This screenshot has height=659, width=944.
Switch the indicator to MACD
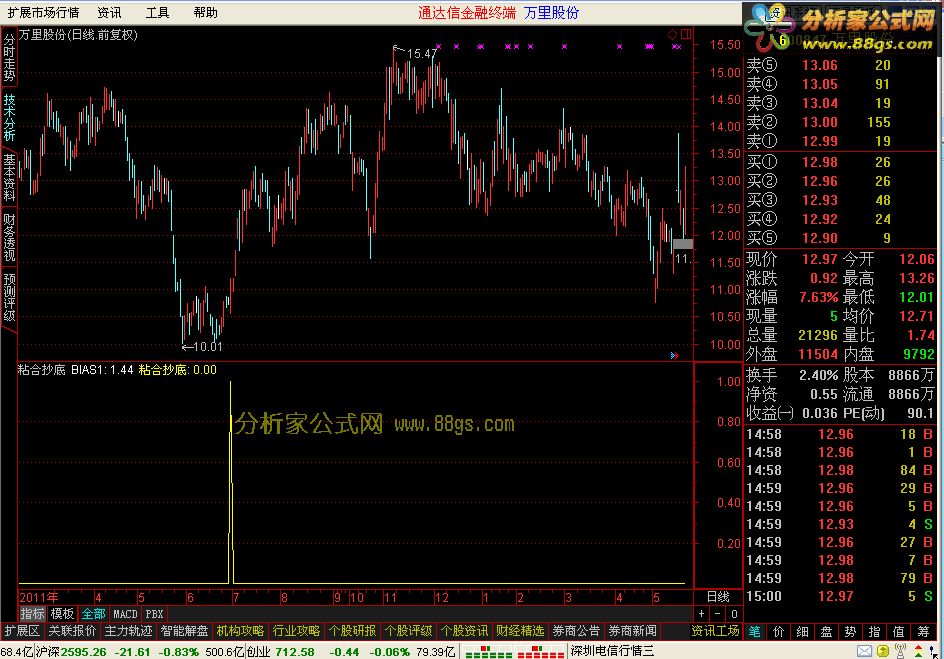125,614
